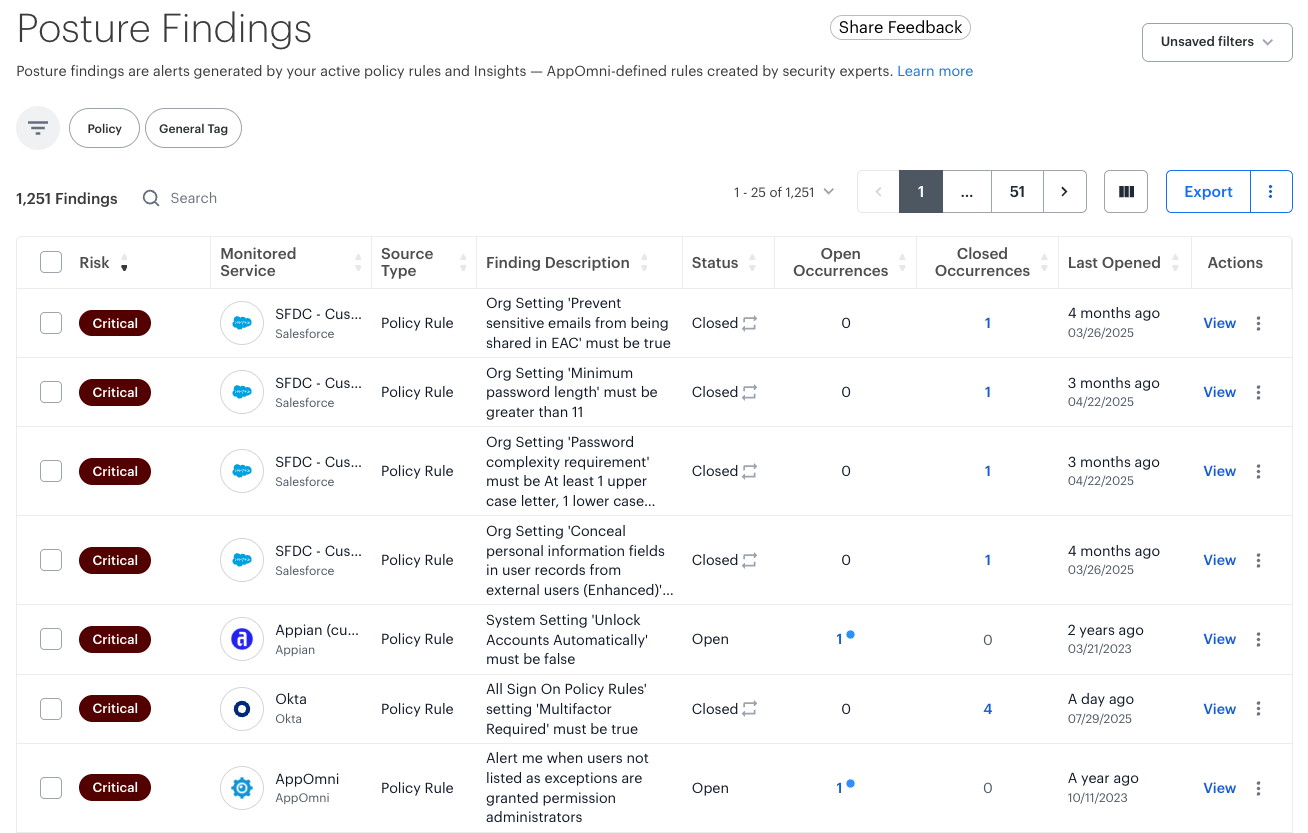Select the Policy filter chip
Viewport: 1308px width, 833px height.
pyautogui.click(x=104, y=128)
